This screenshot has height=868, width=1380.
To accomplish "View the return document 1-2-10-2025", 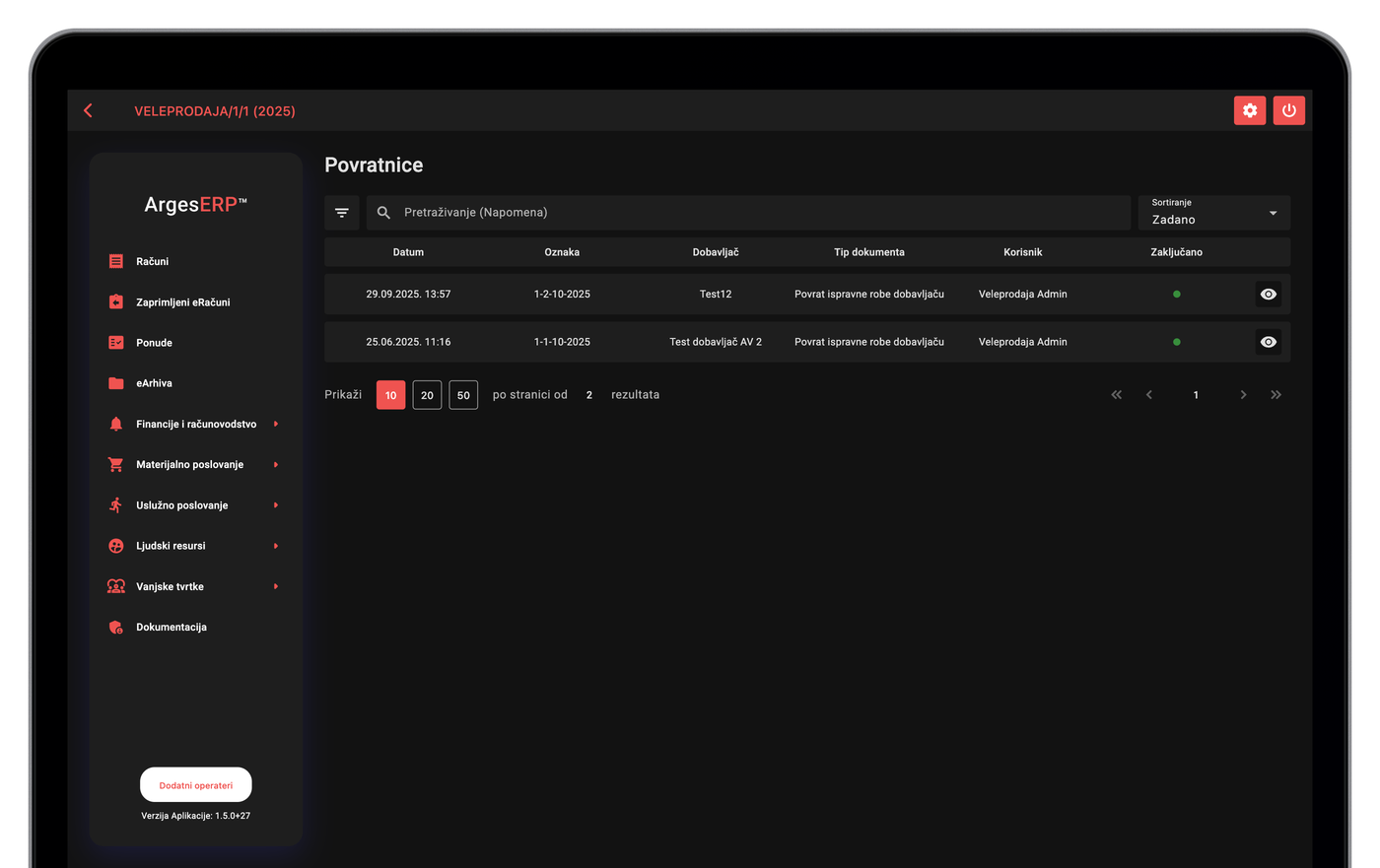I will coord(1269,295).
